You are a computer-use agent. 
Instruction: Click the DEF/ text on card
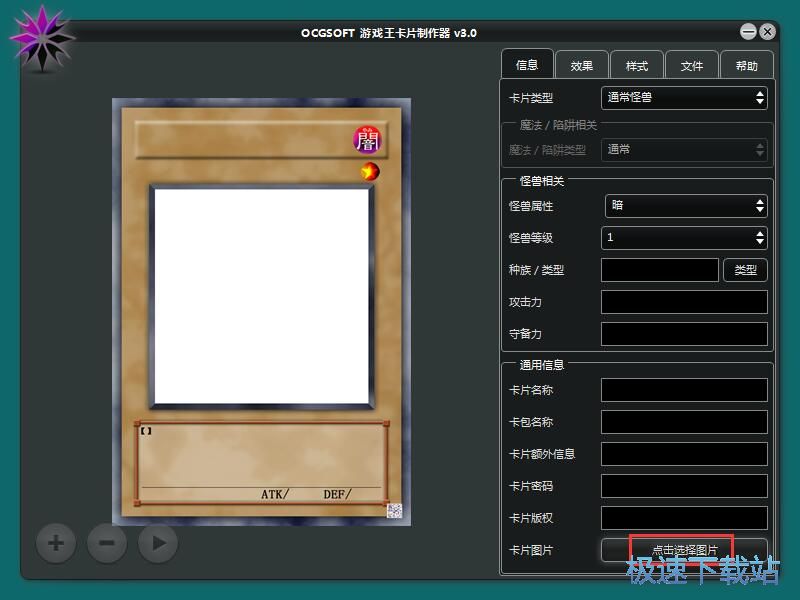[337, 494]
